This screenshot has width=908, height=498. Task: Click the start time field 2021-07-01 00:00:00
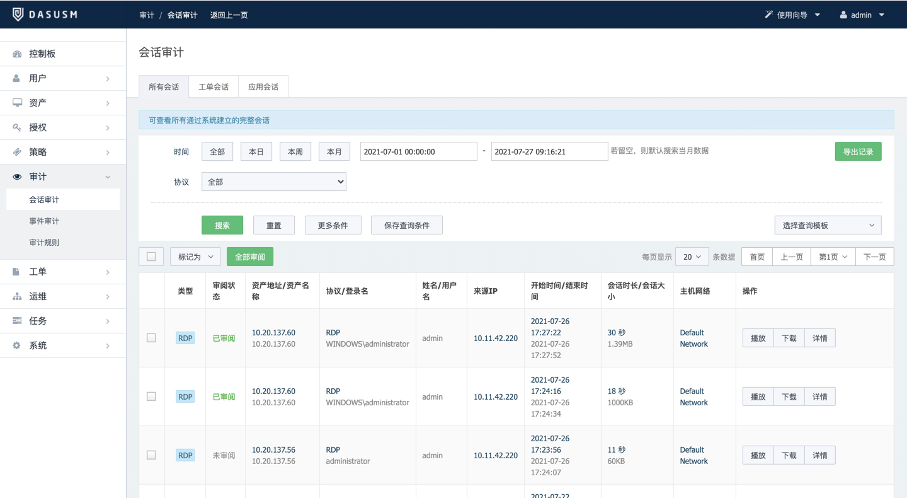[x=419, y=152]
